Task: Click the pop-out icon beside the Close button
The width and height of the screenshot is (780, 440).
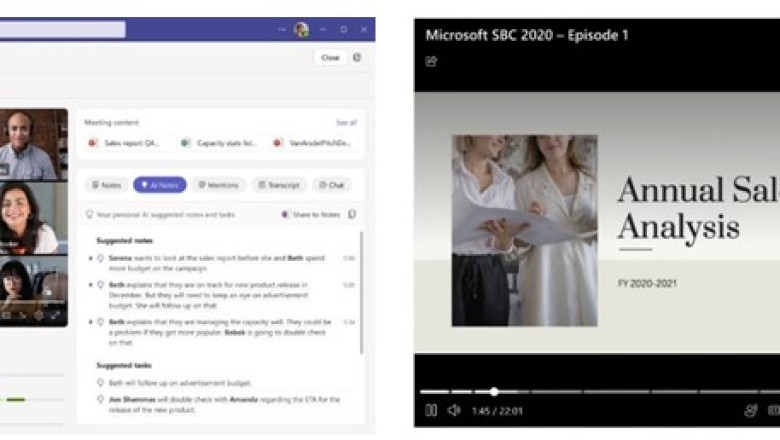Action: point(357,58)
